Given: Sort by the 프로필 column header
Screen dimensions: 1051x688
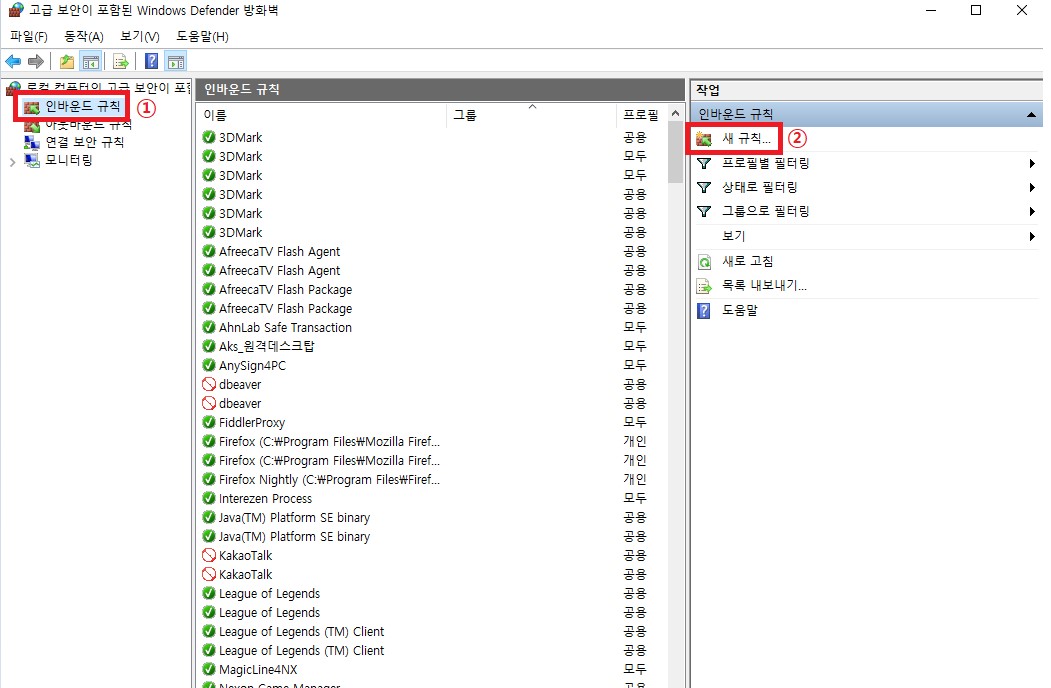Looking at the screenshot, I should click(641, 115).
